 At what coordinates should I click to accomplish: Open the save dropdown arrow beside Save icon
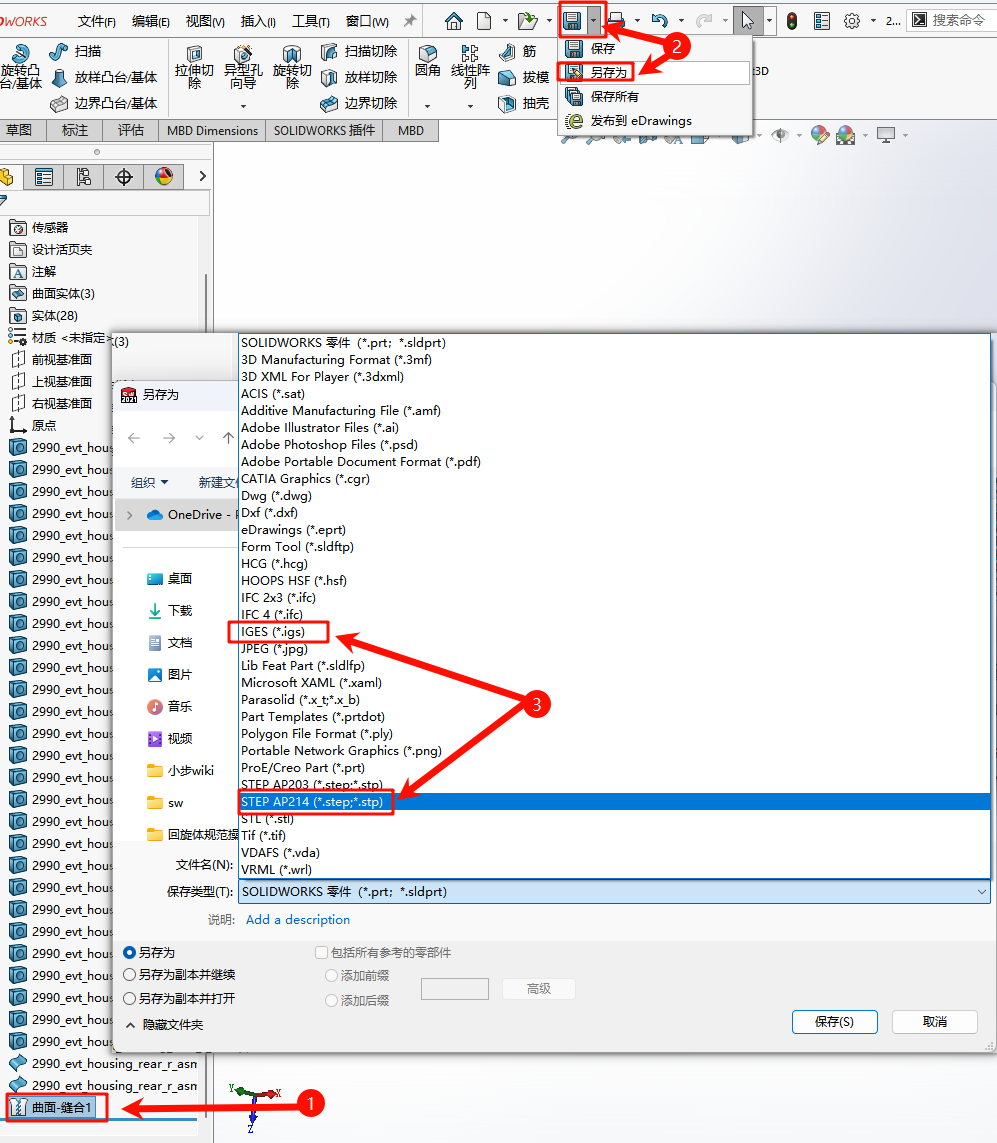point(595,21)
